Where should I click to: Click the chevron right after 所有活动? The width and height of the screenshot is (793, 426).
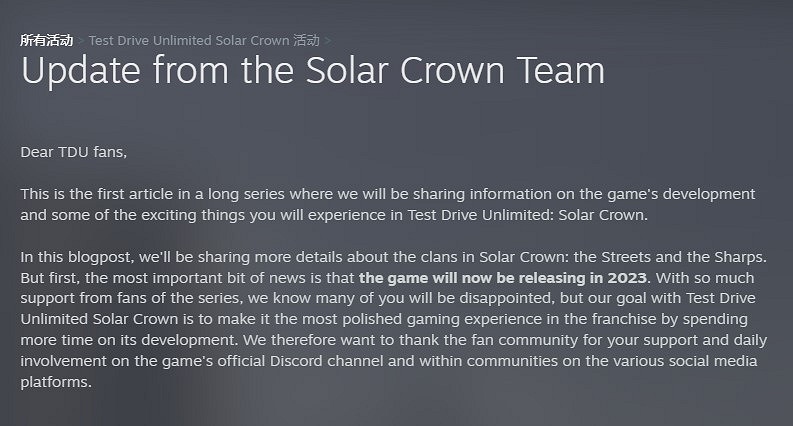click(81, 41)
